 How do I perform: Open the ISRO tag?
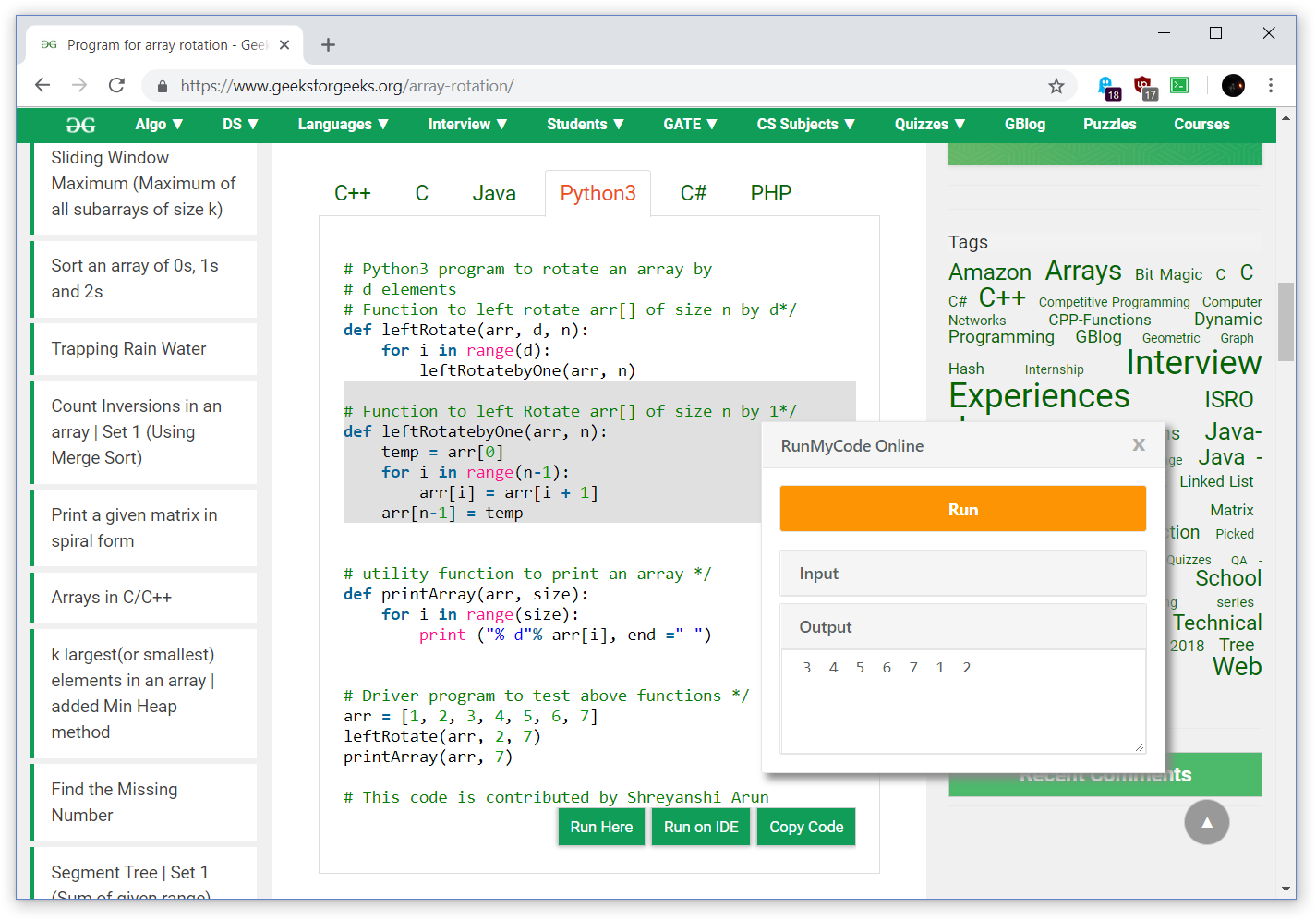click(x=1228, y=399)
